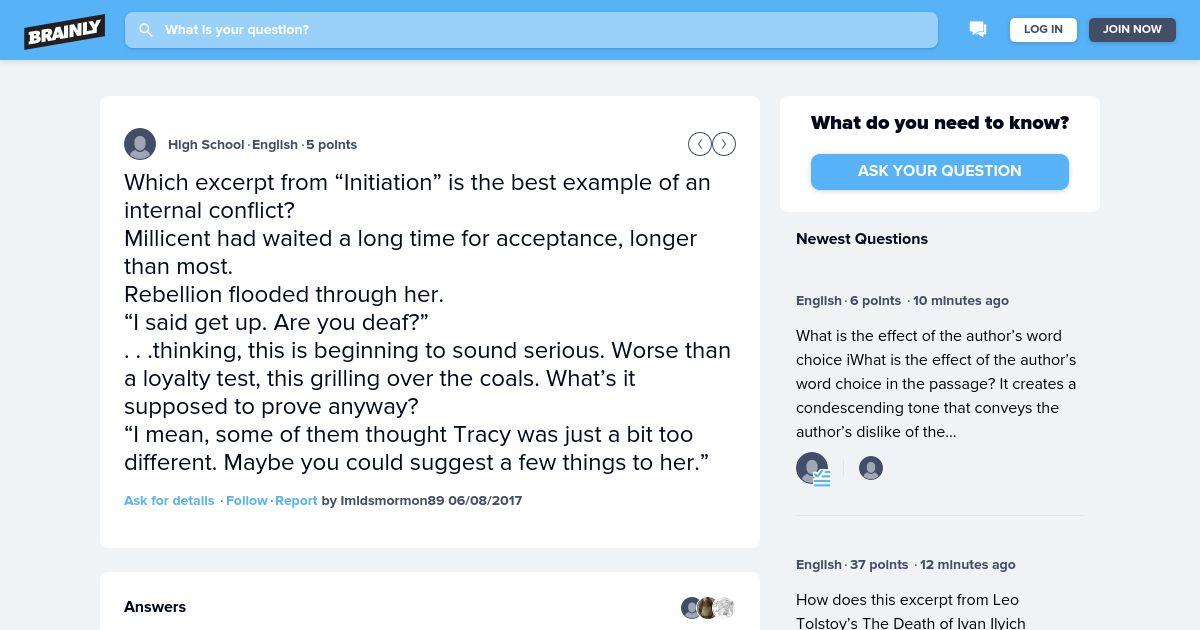Go to previous question arrow
The height and width of the screenshot is (630, 1200).
(699, 144)
